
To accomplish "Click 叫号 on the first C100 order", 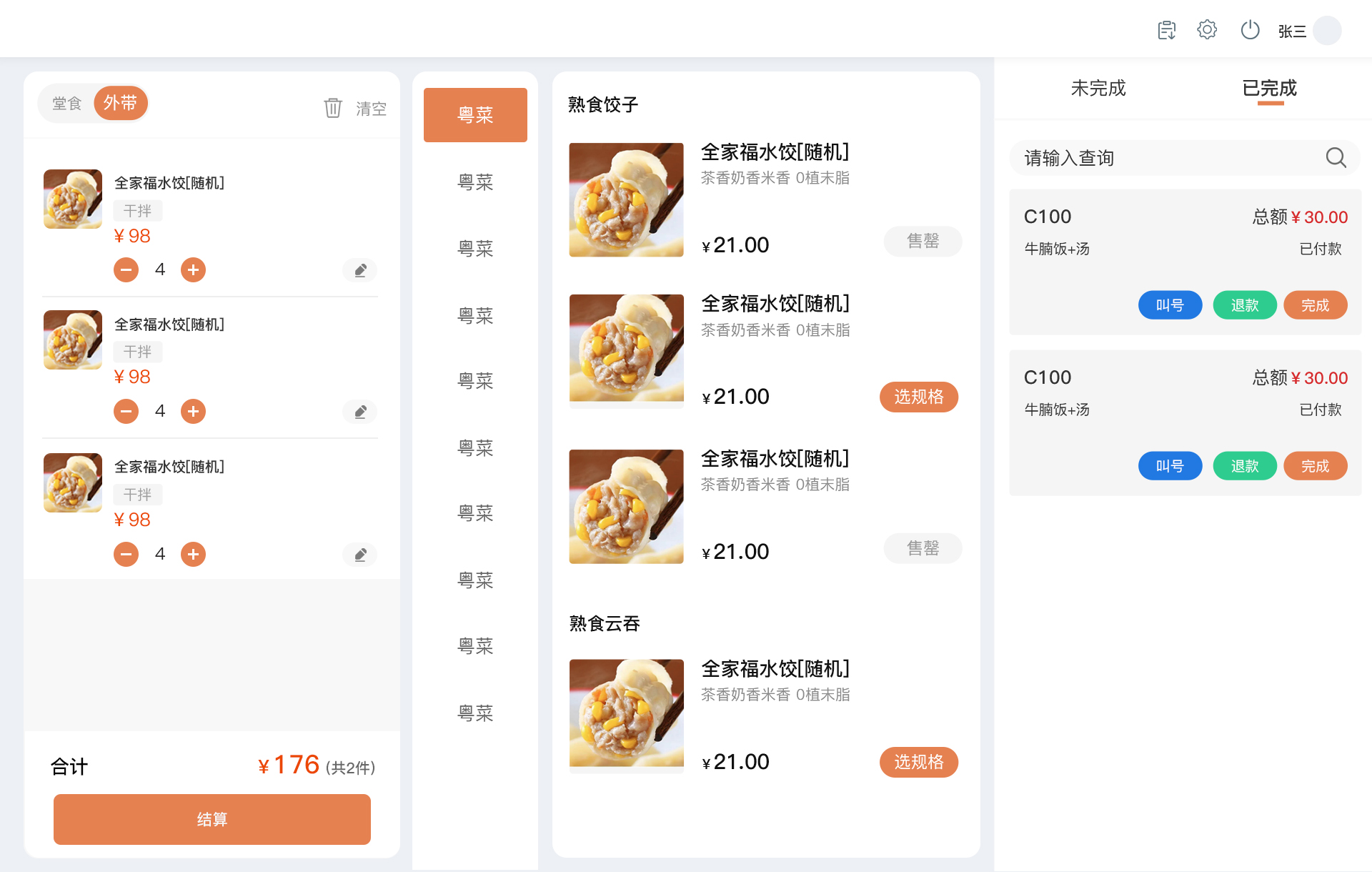I will [x=1170, y=305].
